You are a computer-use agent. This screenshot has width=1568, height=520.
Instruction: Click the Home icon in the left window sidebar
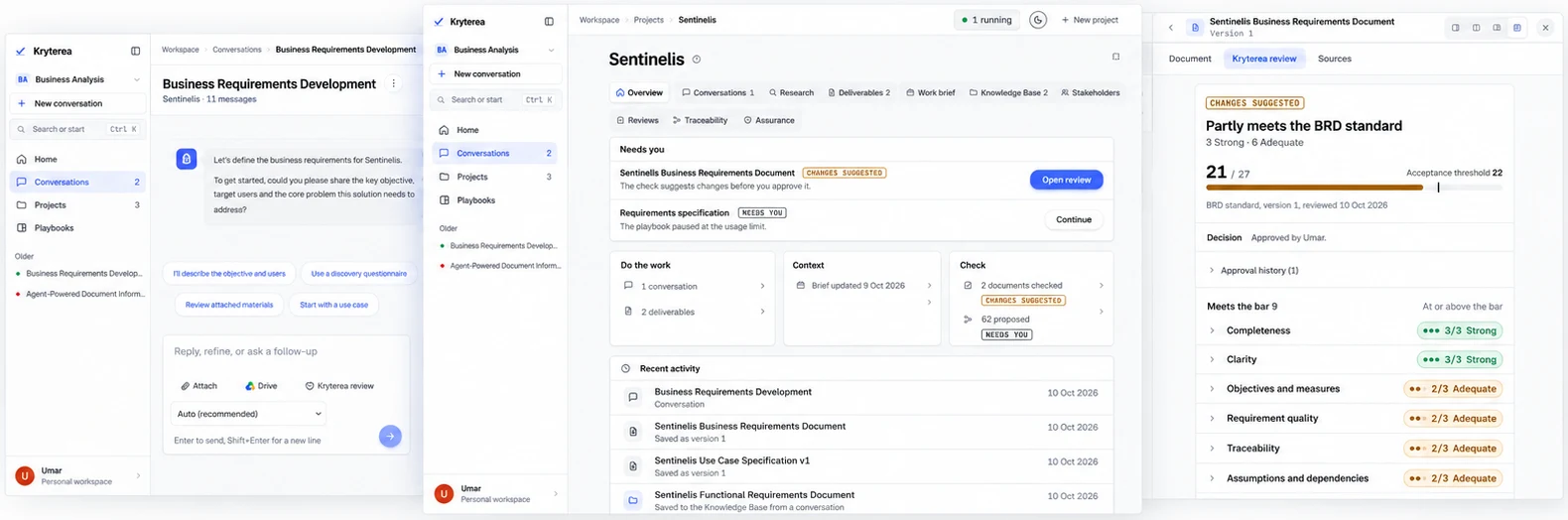22,159
